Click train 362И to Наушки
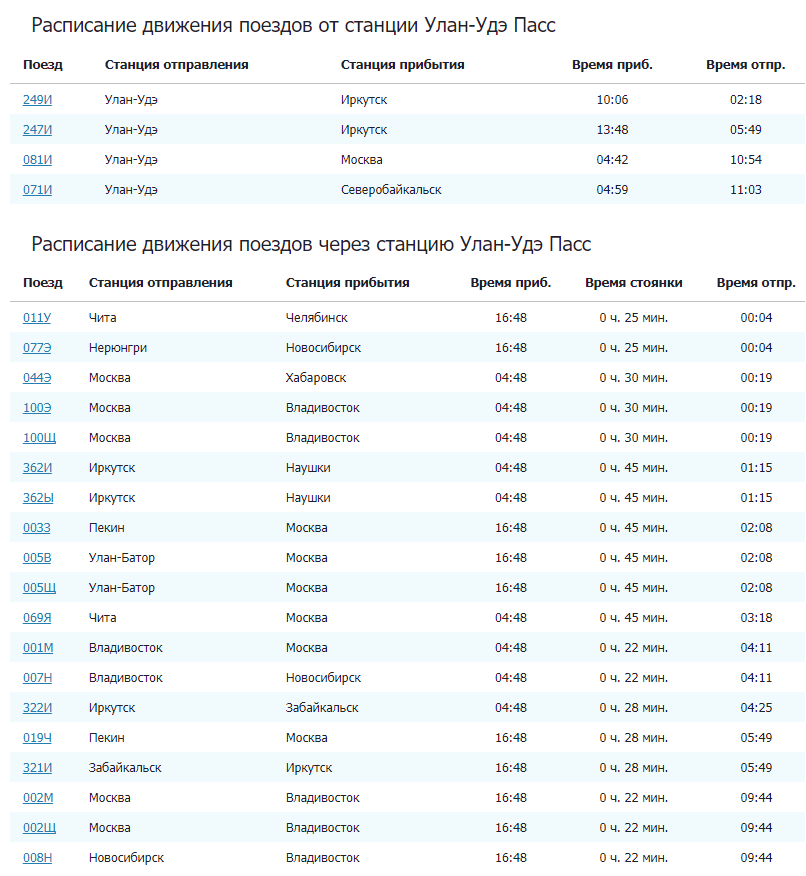Viewport: 806px width, 876px height. (37, 468)
